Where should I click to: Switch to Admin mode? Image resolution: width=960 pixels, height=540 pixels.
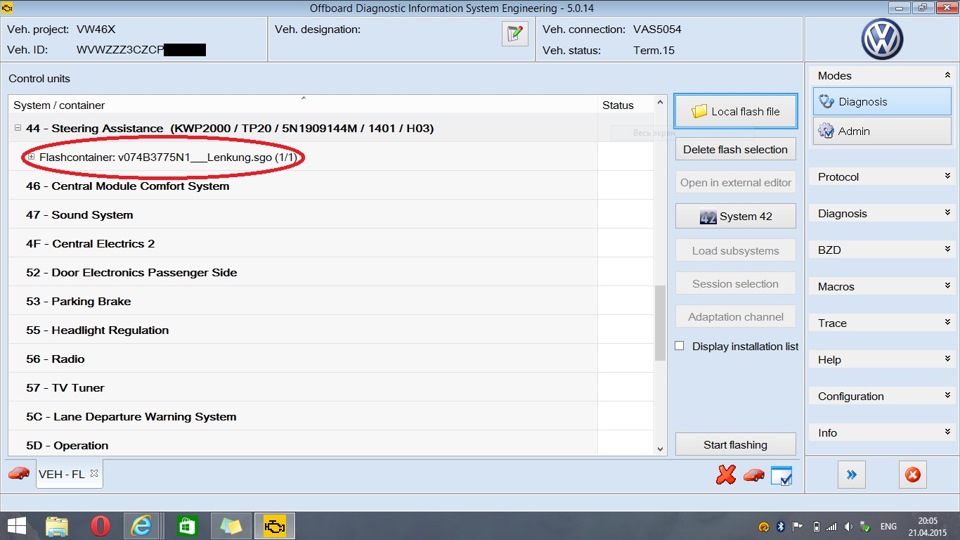tap(882, 131)
